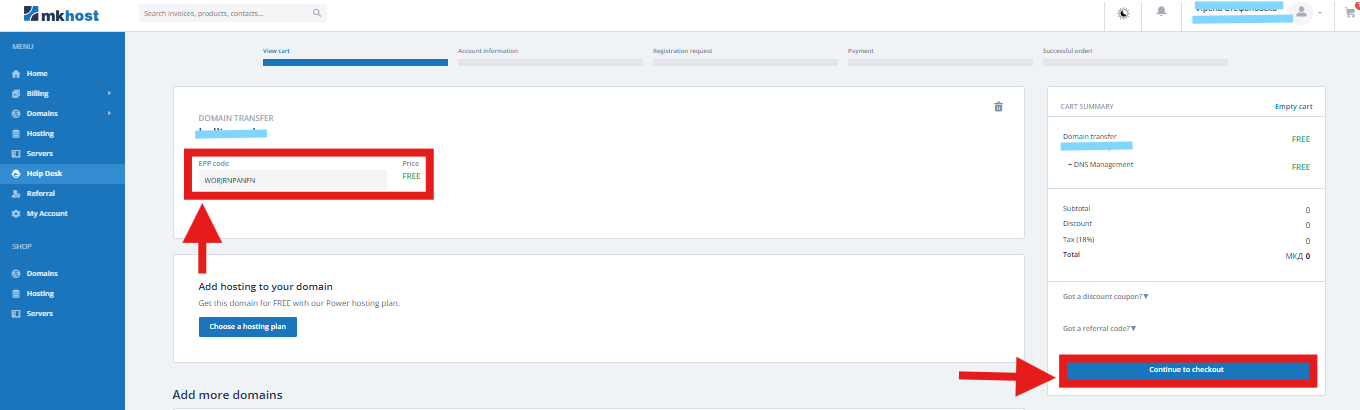
Task: Open the user account avatar menu
Action: 1302,13
